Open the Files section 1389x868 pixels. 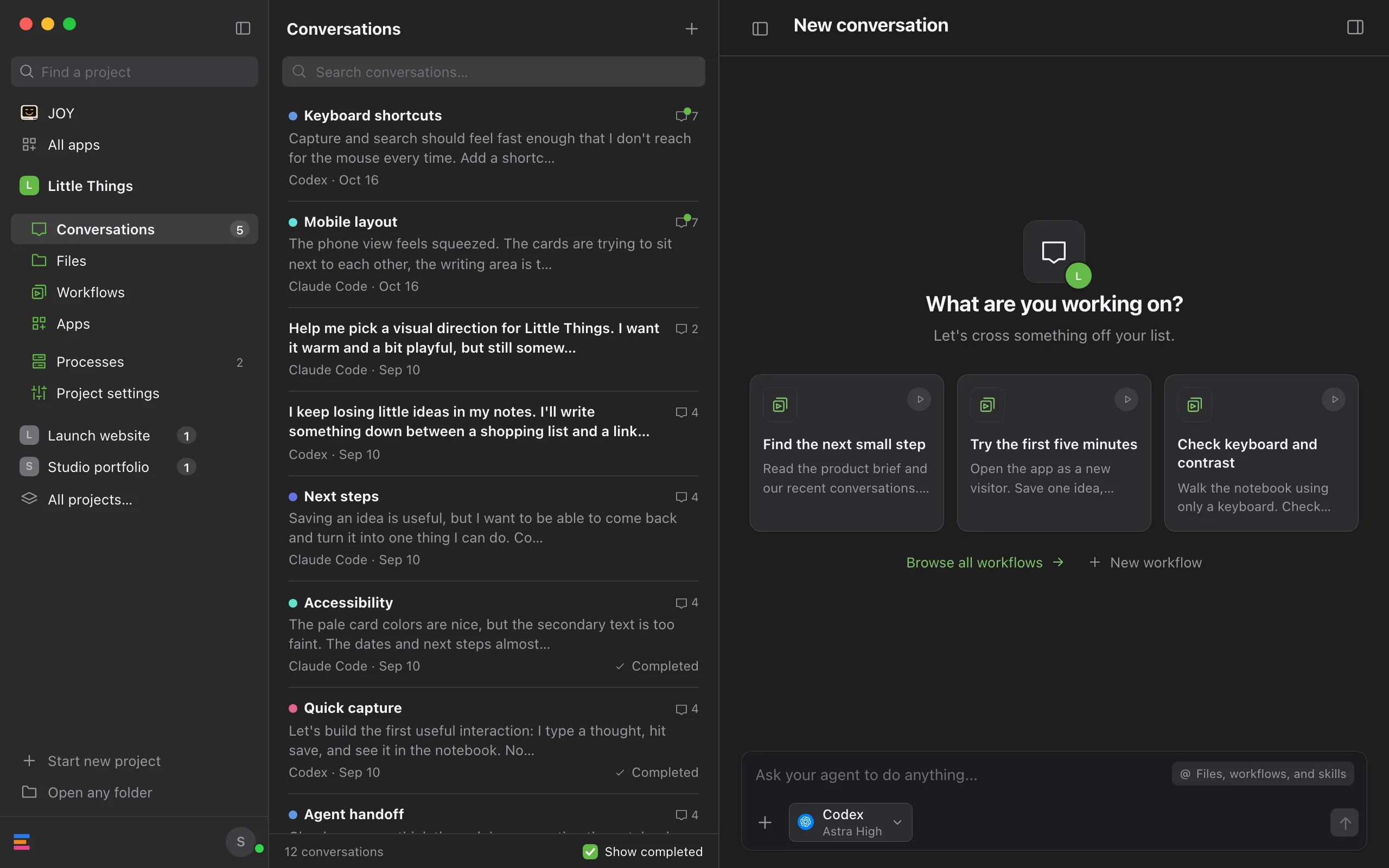pyautogui.click(x=135, y=260)
